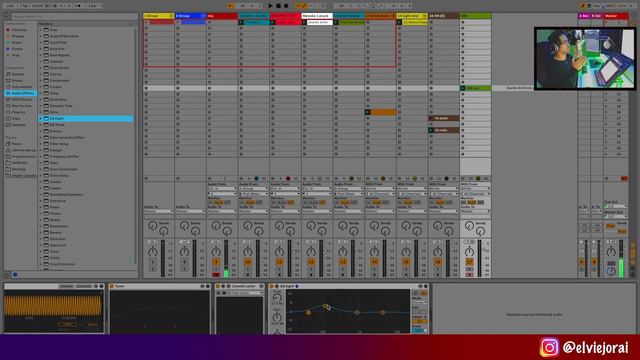Open Audio To dropdown on track 9

(222, 211)
